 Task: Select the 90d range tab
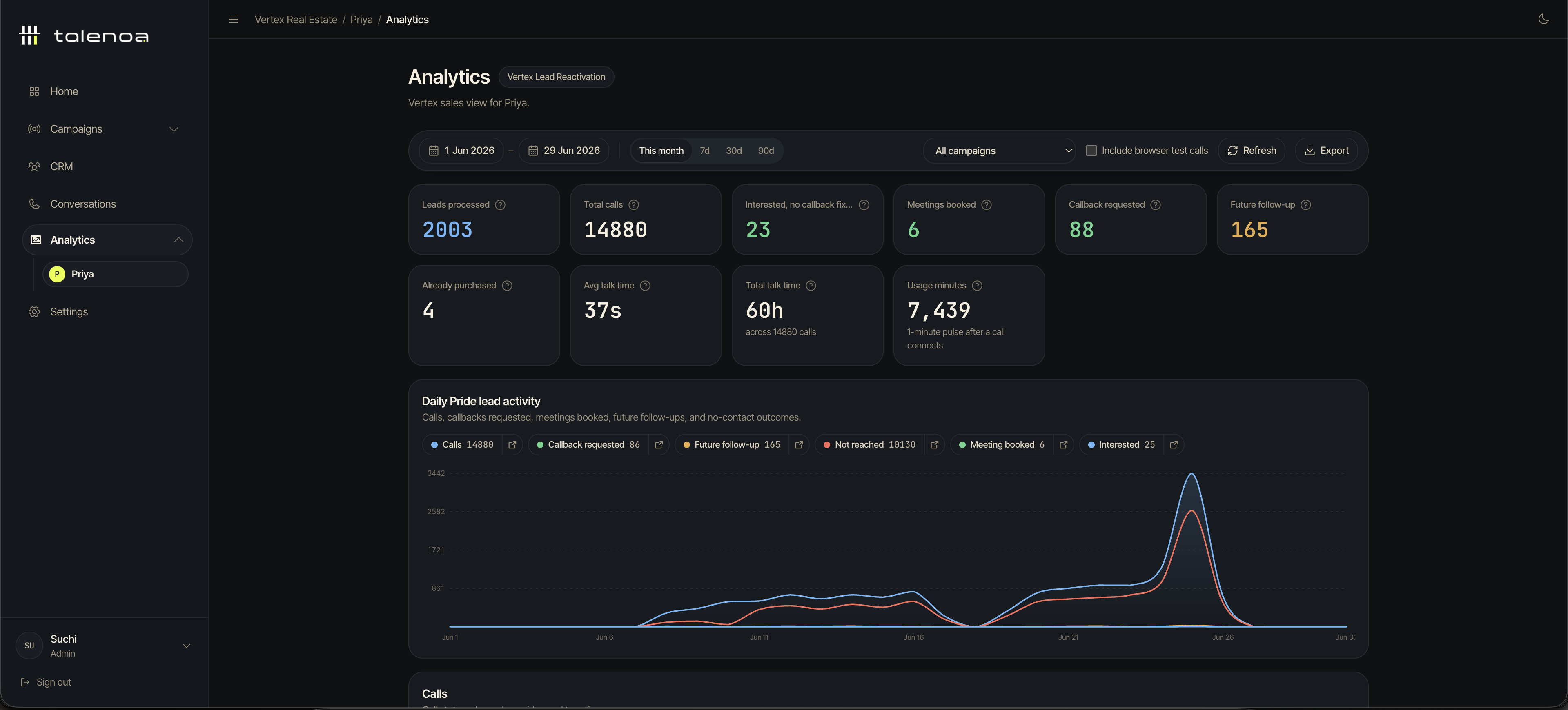point(766,150)
